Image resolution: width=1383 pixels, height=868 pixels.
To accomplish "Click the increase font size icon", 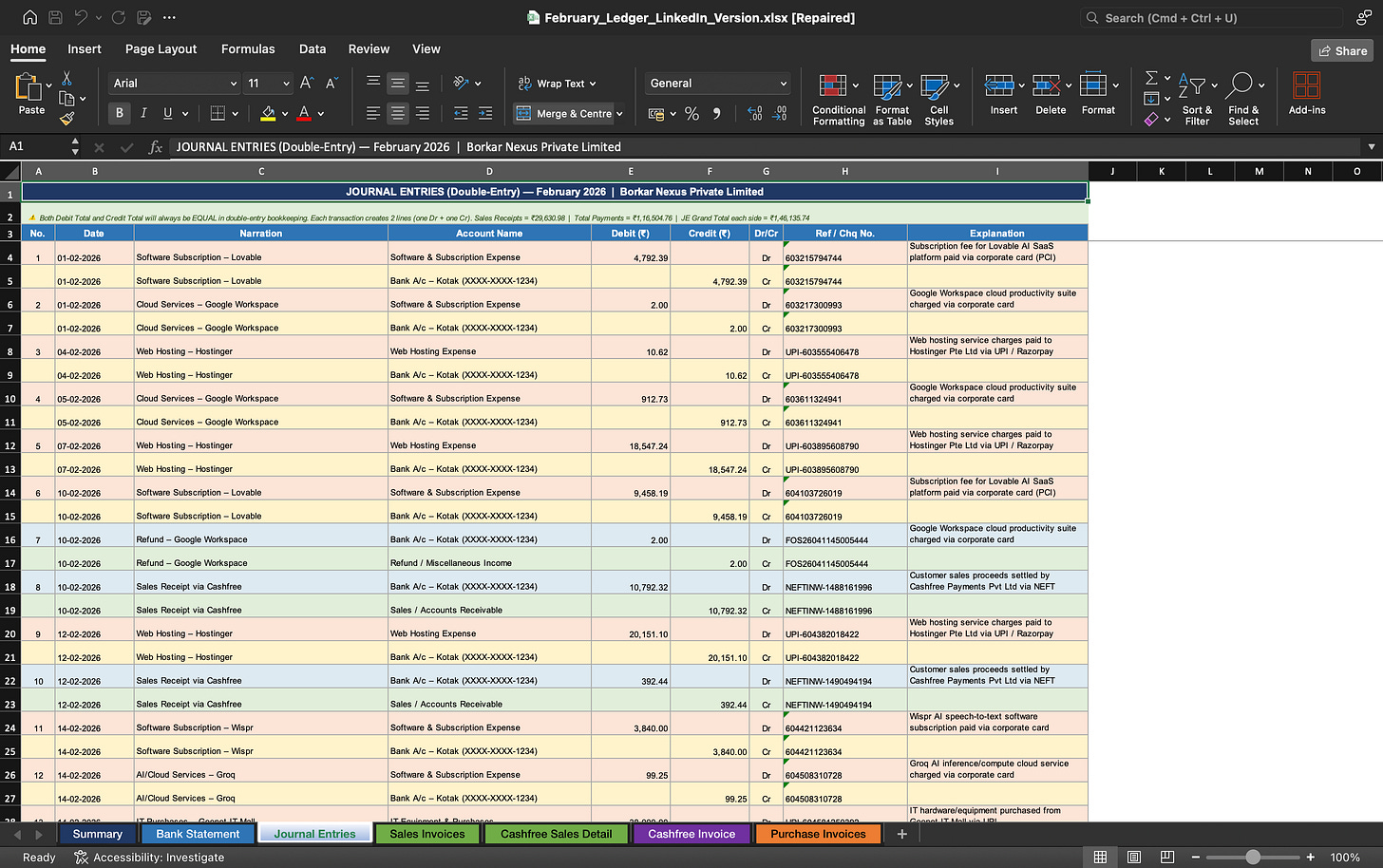I will pos(306,84).
